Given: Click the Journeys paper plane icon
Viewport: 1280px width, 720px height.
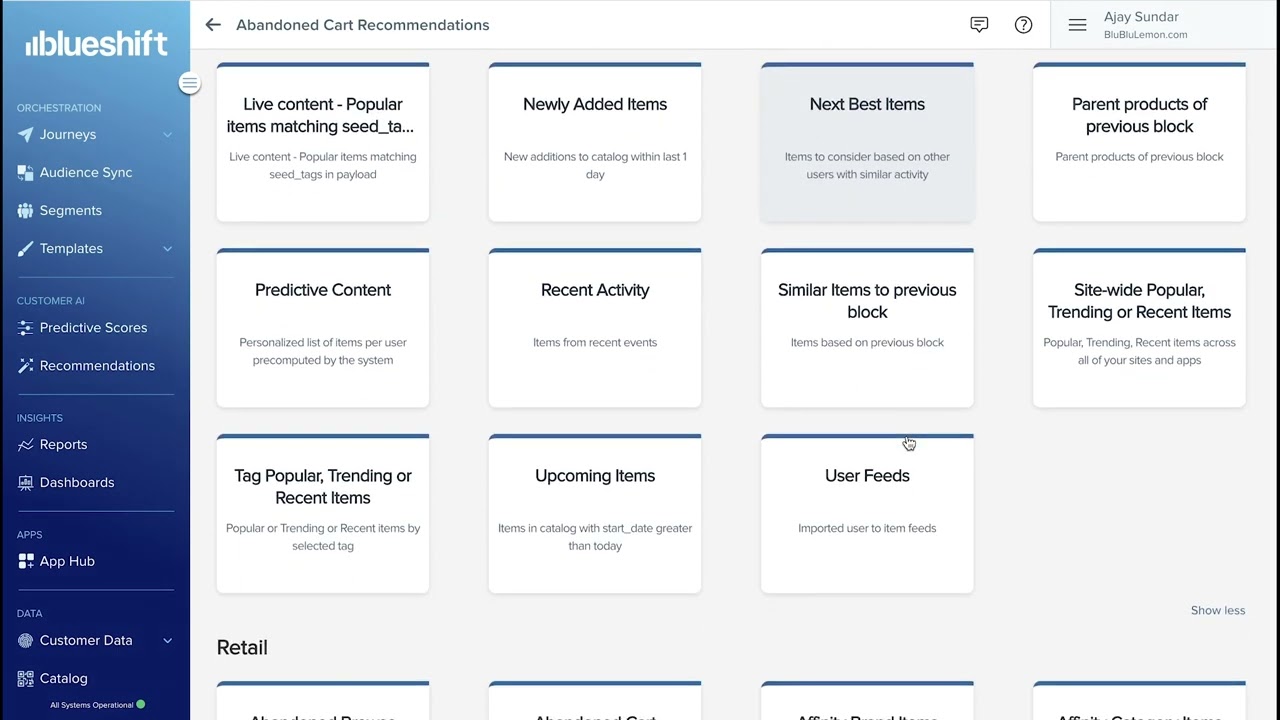Looking at the screenshot, I should pos(25,134).
